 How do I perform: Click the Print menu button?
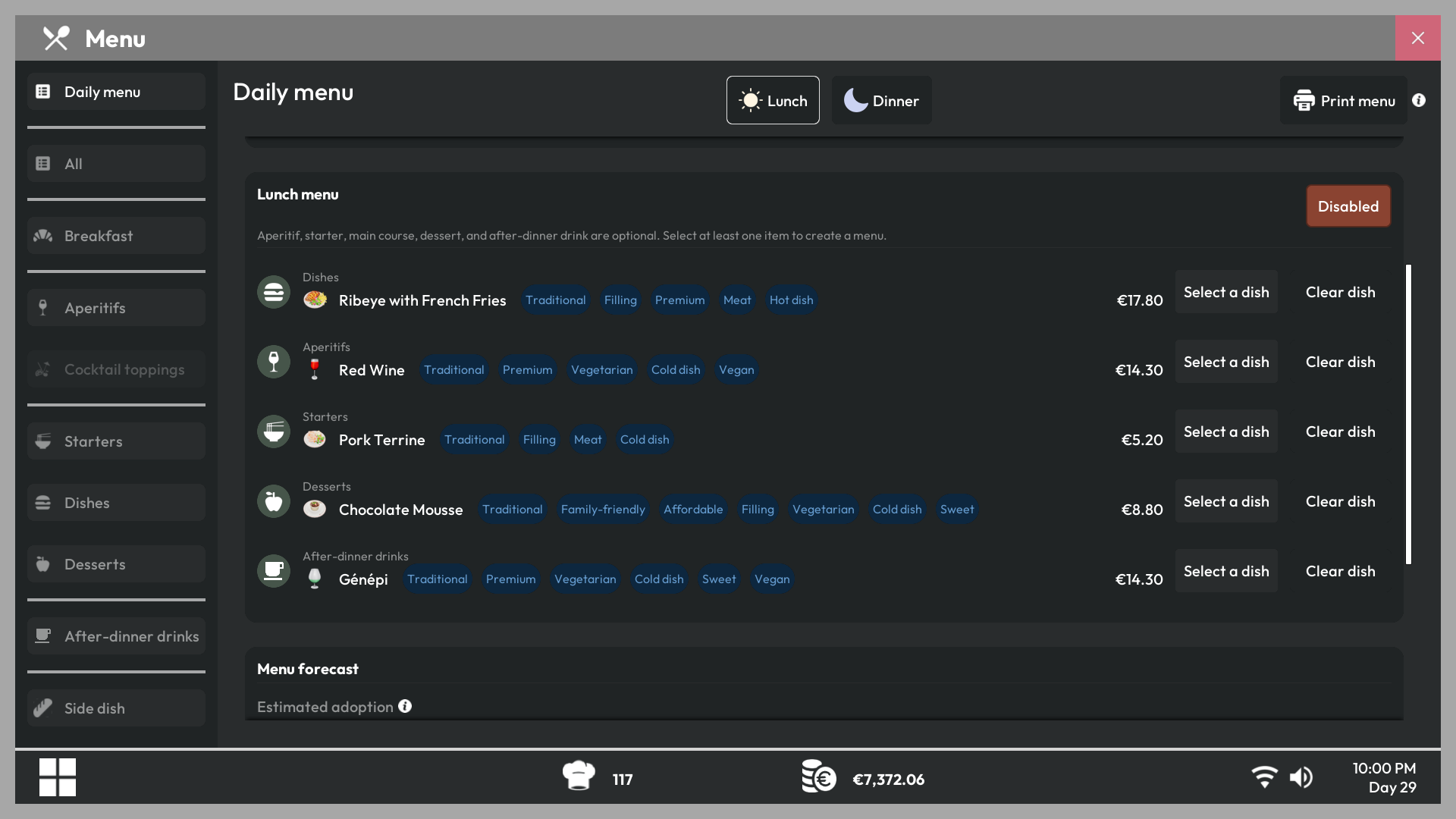tap(1344, 100)
